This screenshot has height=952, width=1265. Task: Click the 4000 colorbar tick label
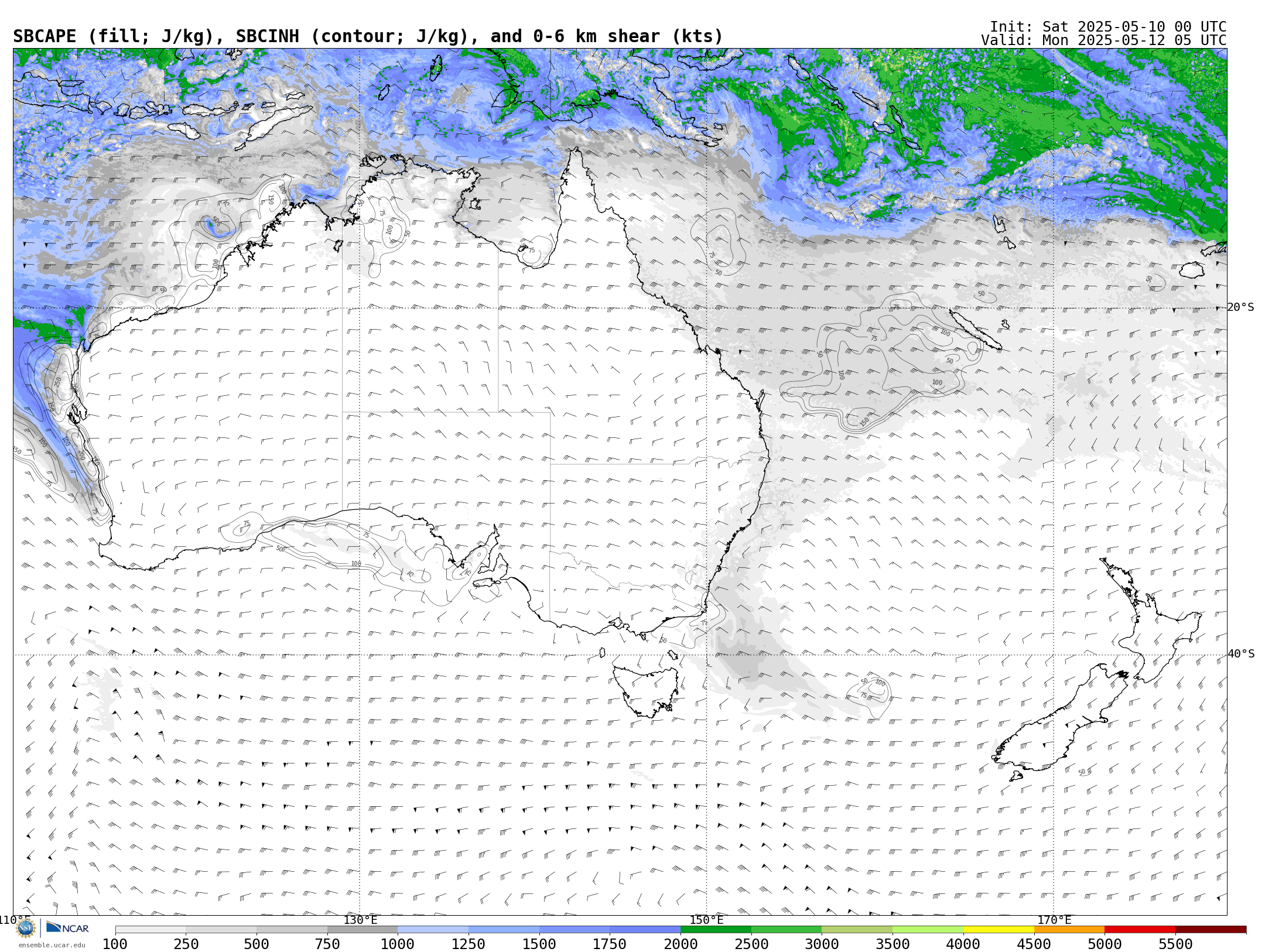click(x=963, y=944)
